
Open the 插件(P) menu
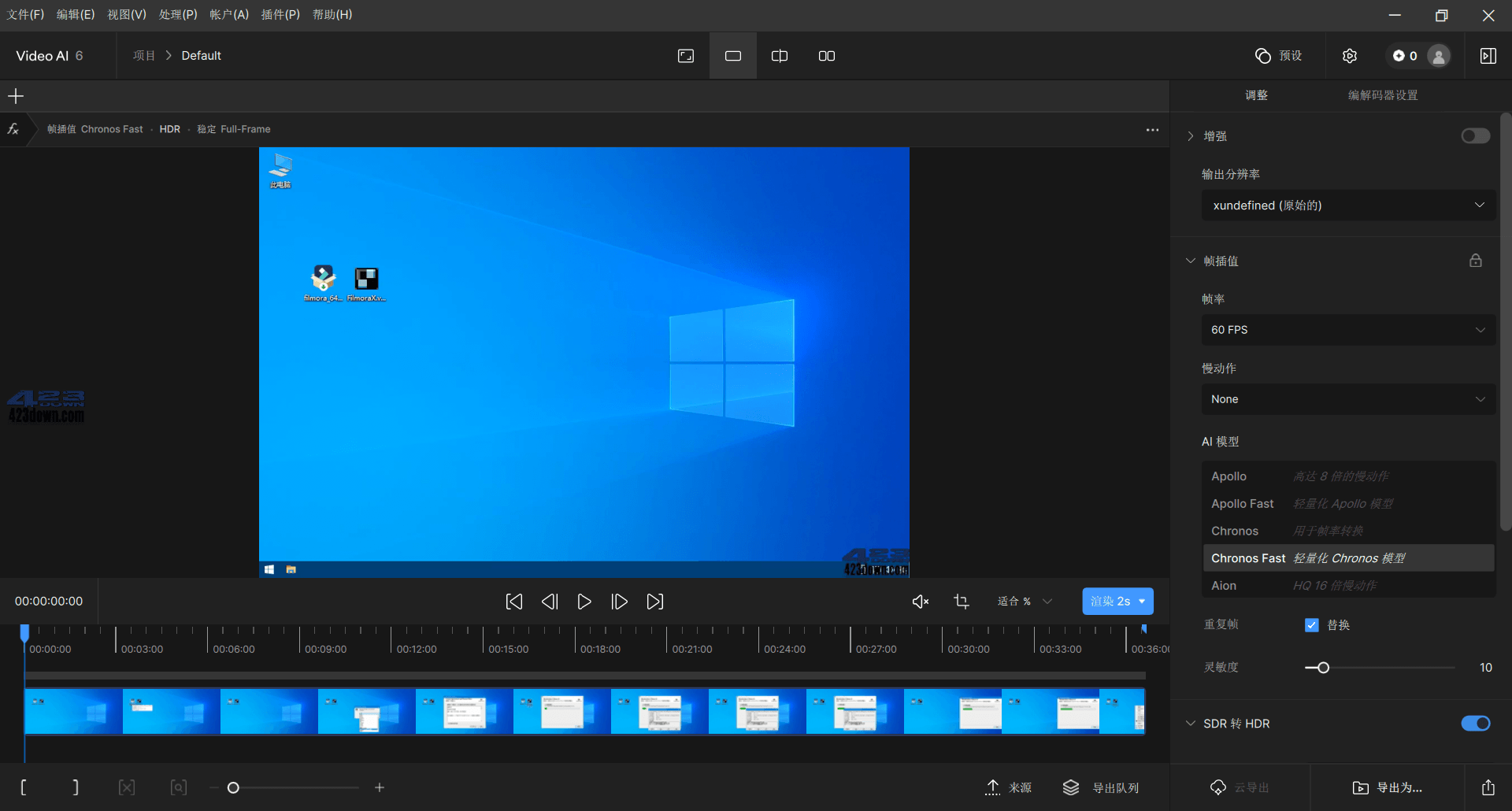[280, 15]
